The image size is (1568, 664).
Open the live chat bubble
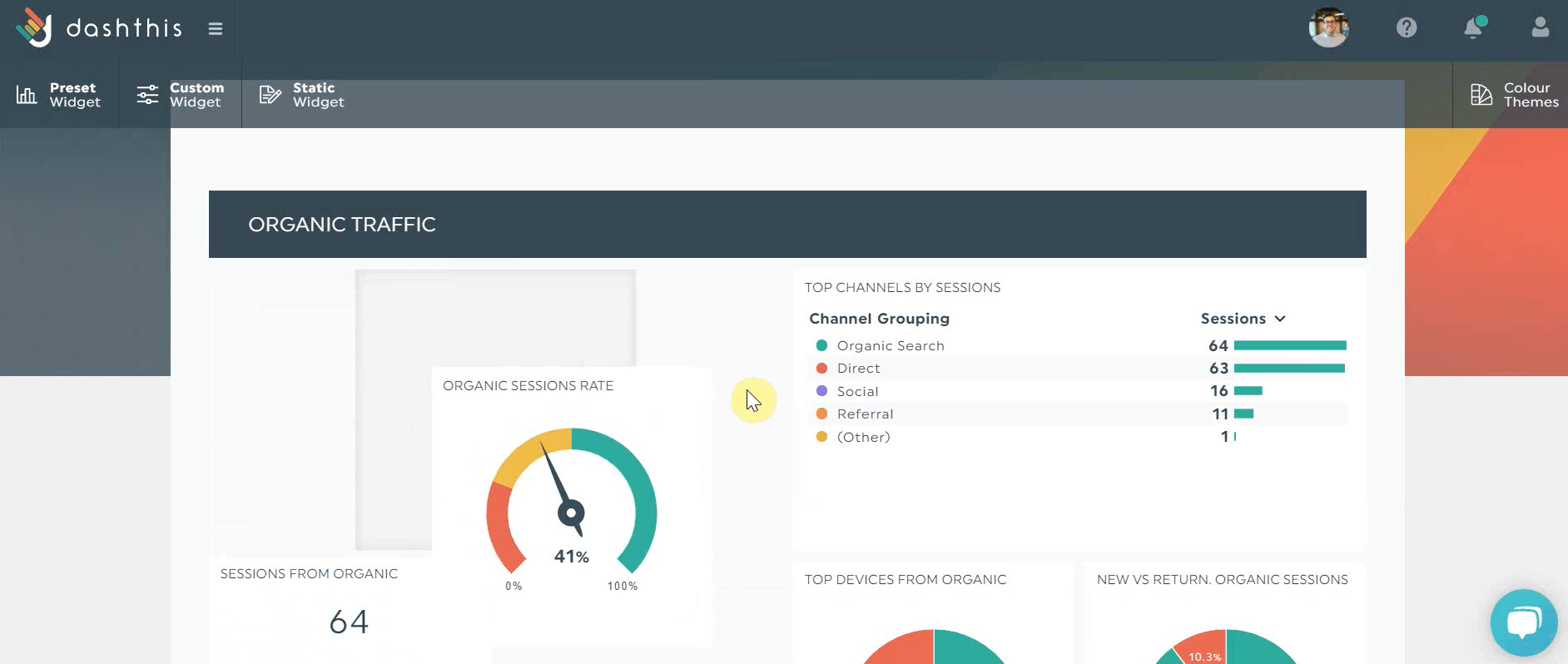pos(1524,622)
